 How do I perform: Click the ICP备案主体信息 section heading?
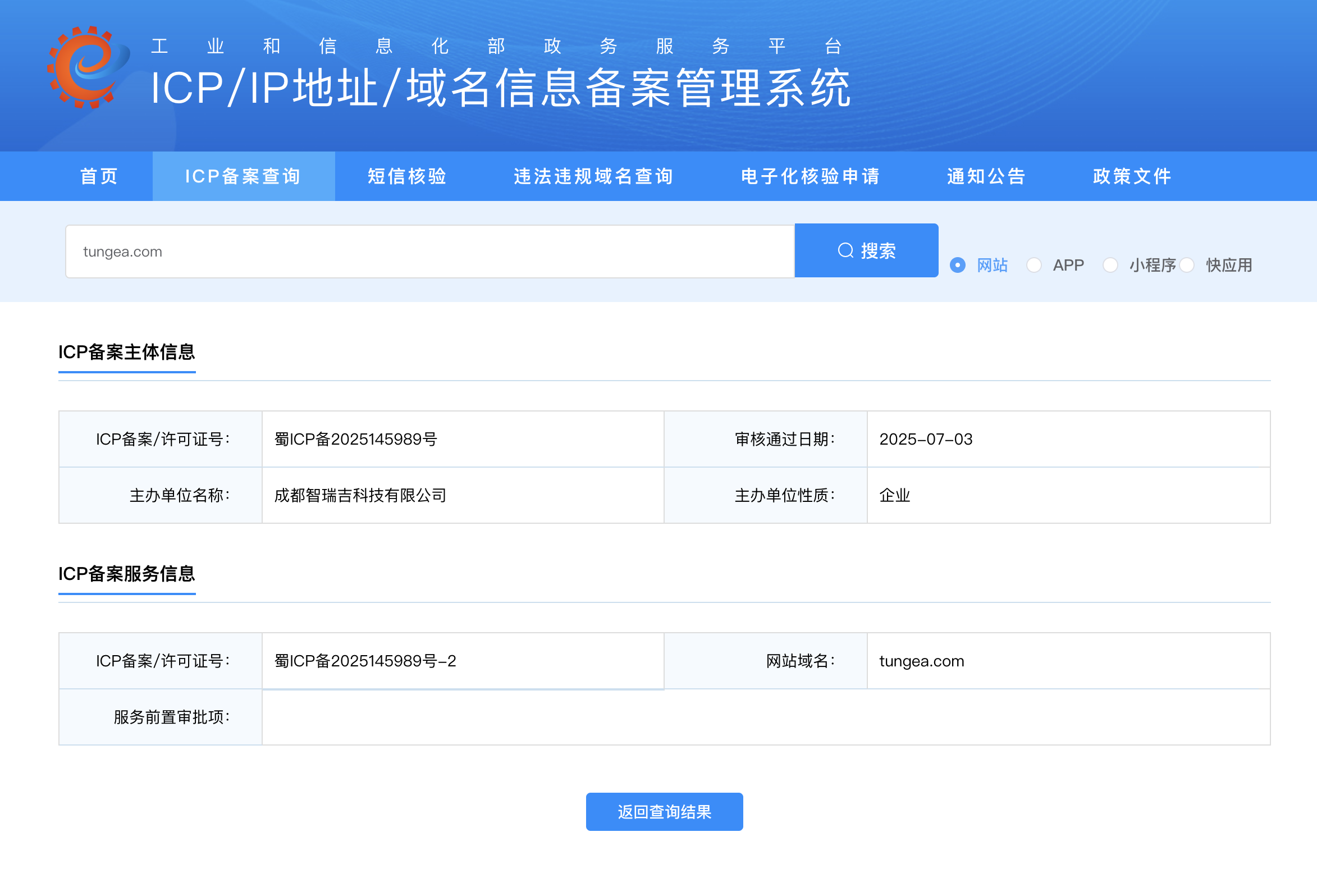(x=127, y=352)
